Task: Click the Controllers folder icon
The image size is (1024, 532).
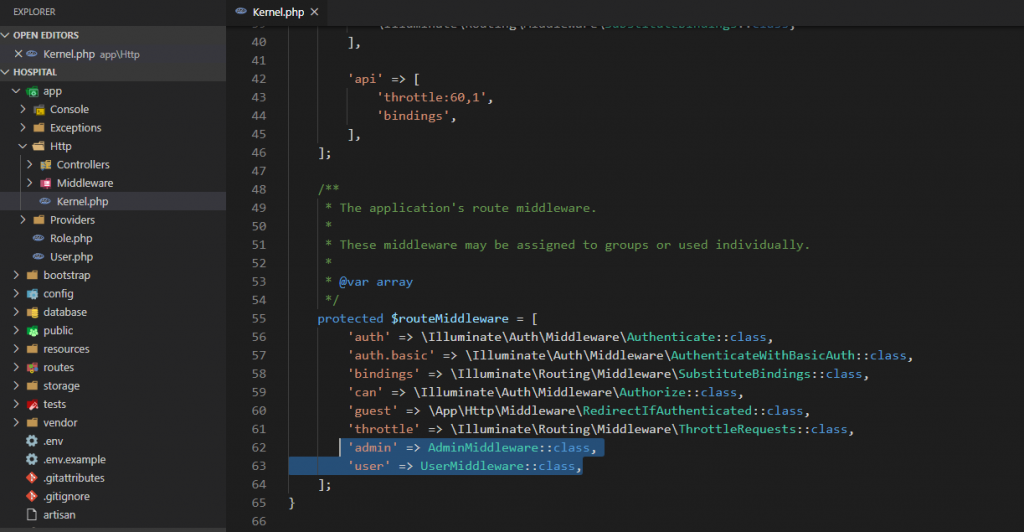Action: coord(45,164)
